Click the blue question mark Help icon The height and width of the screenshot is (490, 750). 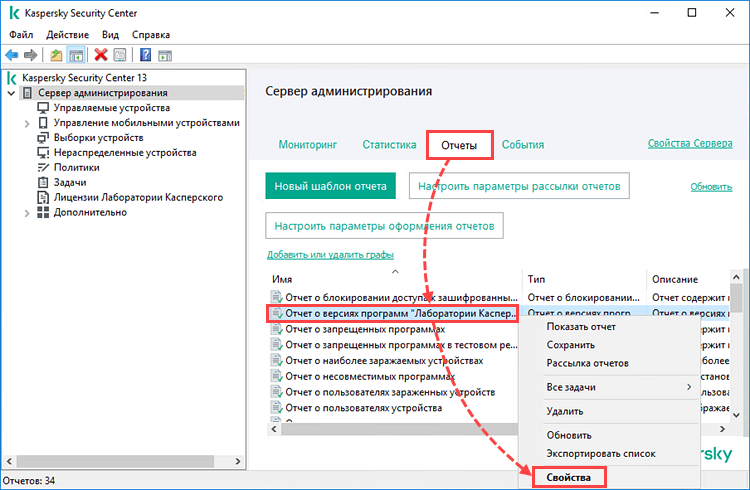point(145,55)
